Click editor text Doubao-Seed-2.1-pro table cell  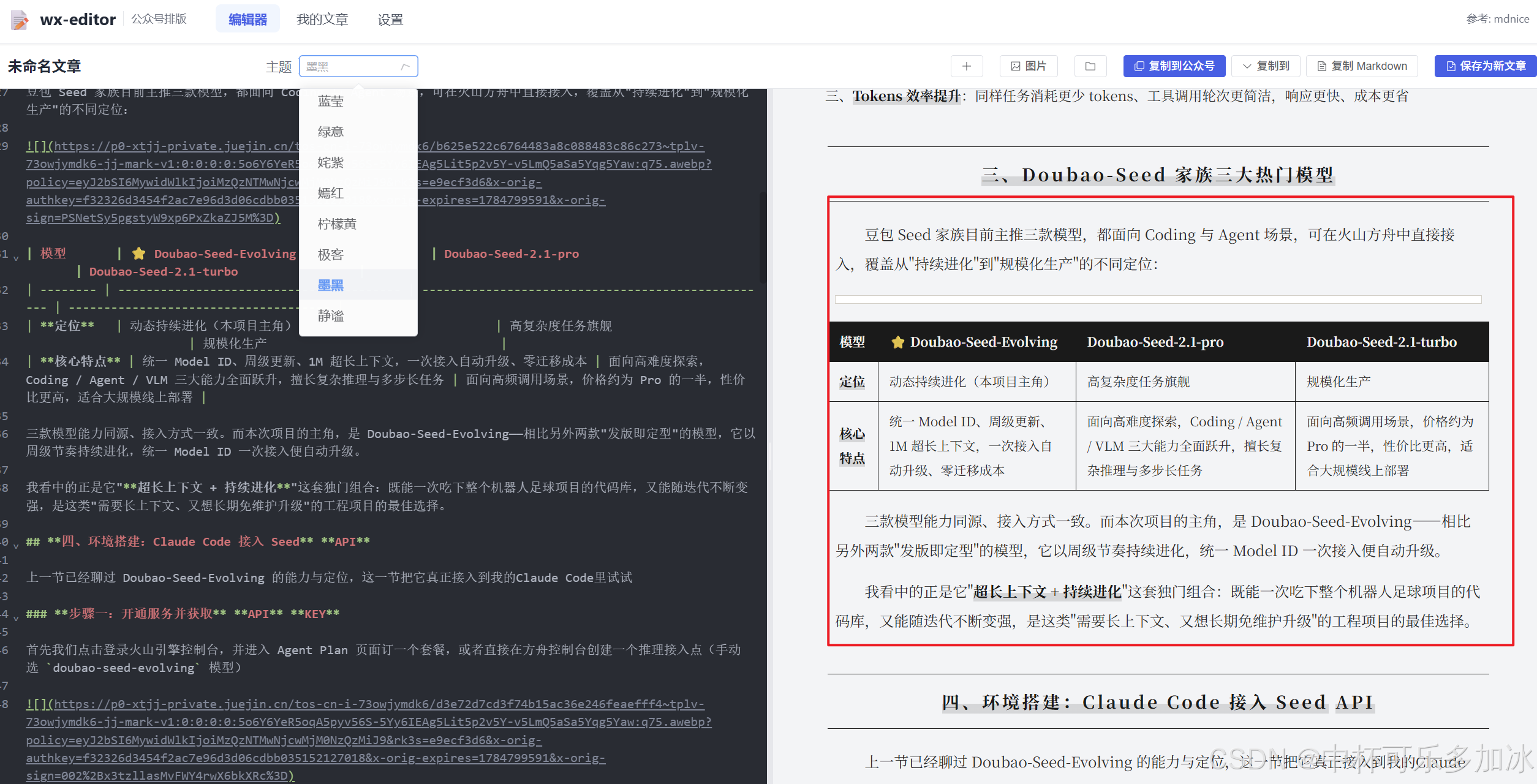click(x=512, y=254)
